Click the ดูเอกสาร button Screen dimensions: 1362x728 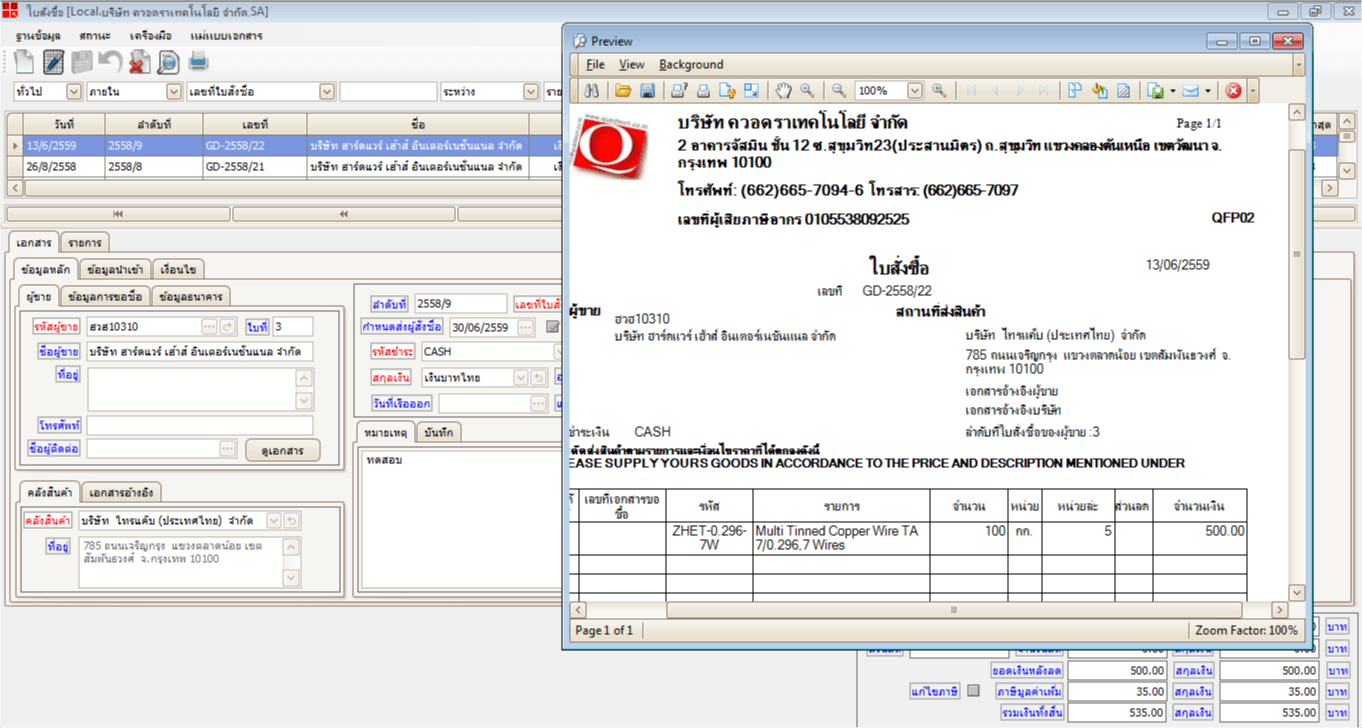tap(282, 450)
